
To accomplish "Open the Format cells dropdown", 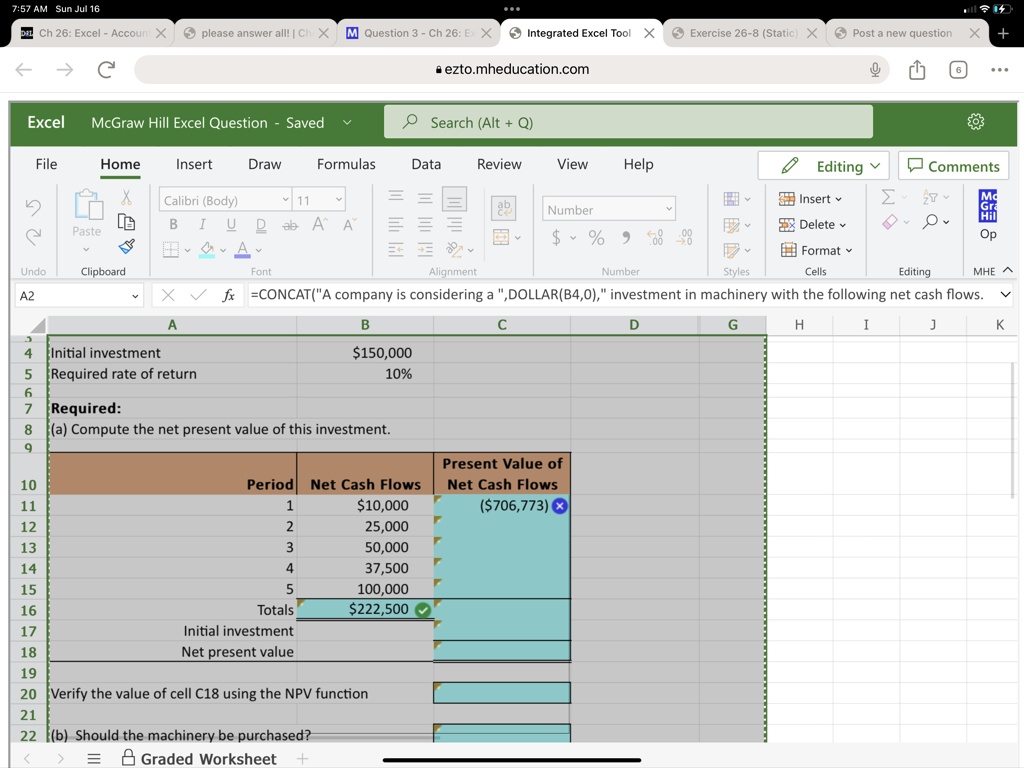I will [x=816, y=250].
